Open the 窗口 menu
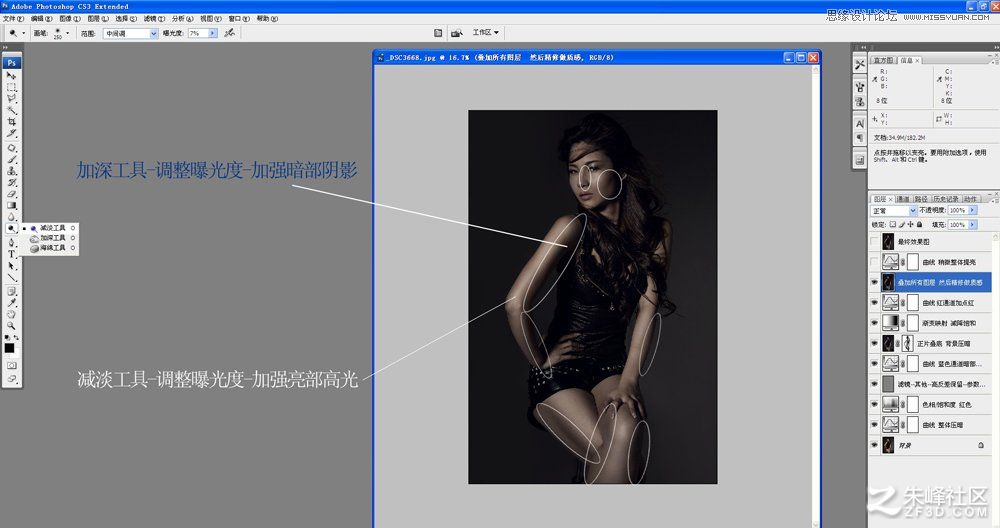The width and height of the screenshot is (1000, 528). coord(239,19)
